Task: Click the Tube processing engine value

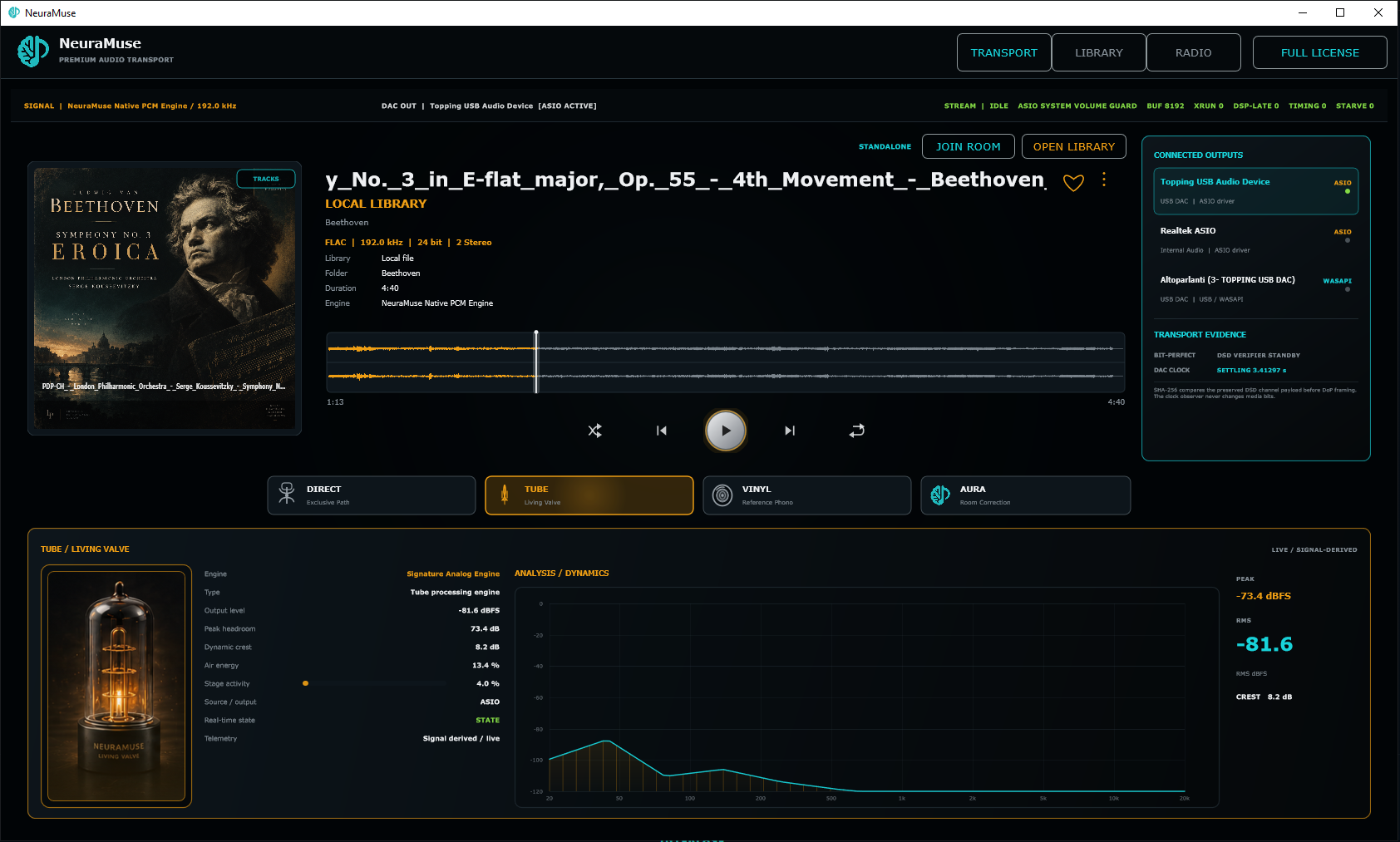Action: click(x=455, y=593)
